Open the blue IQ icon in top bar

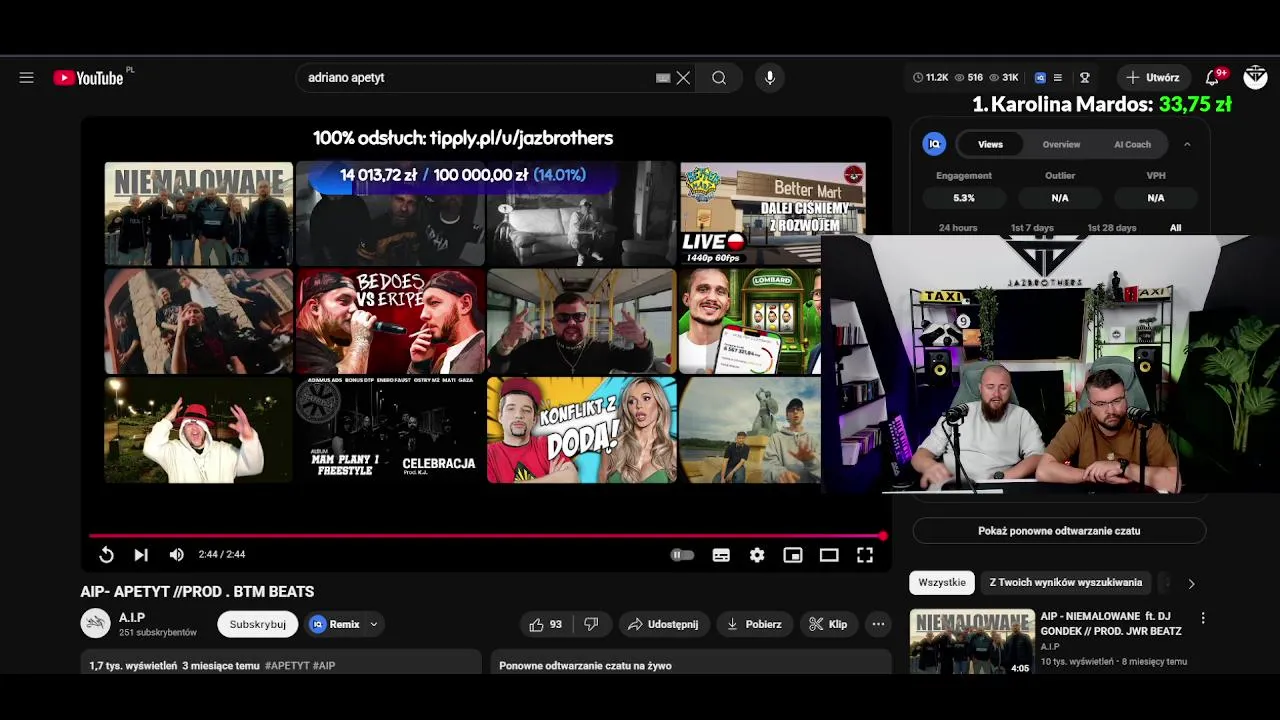pos(1040,78)
